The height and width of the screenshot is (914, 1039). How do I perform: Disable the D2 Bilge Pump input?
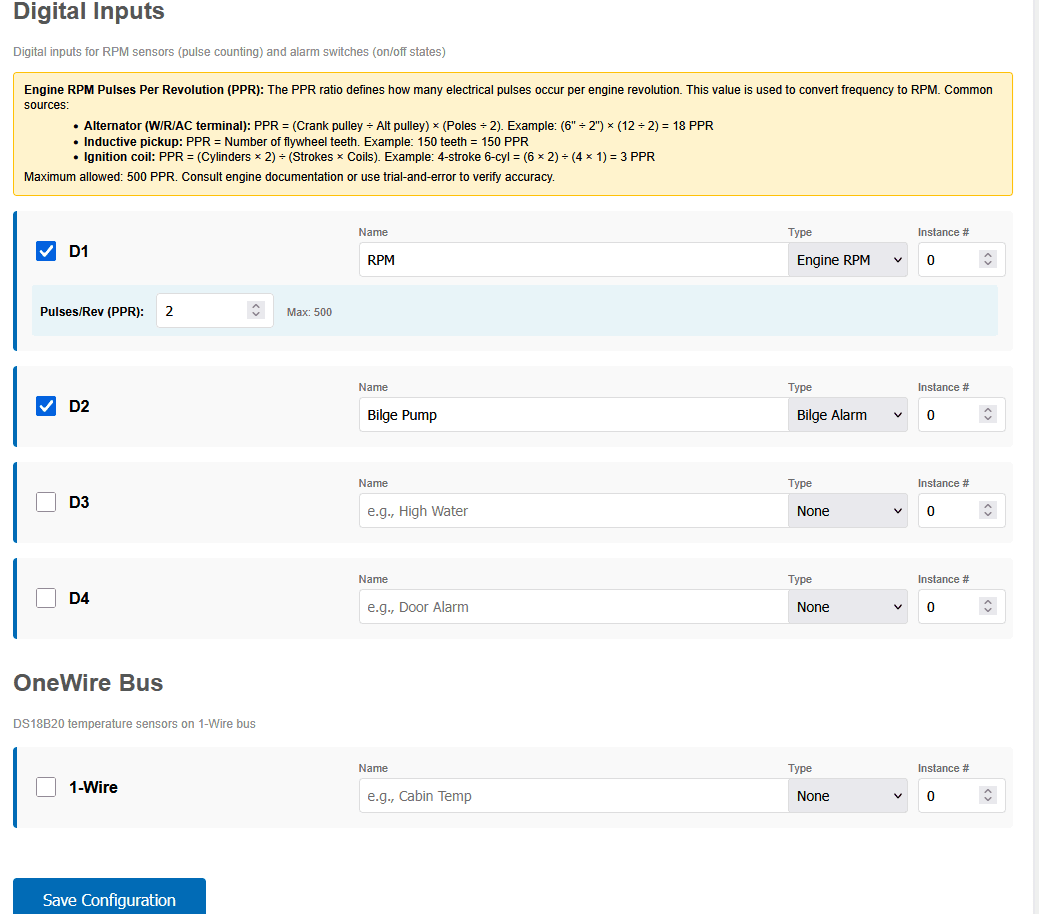pos(46,406)
